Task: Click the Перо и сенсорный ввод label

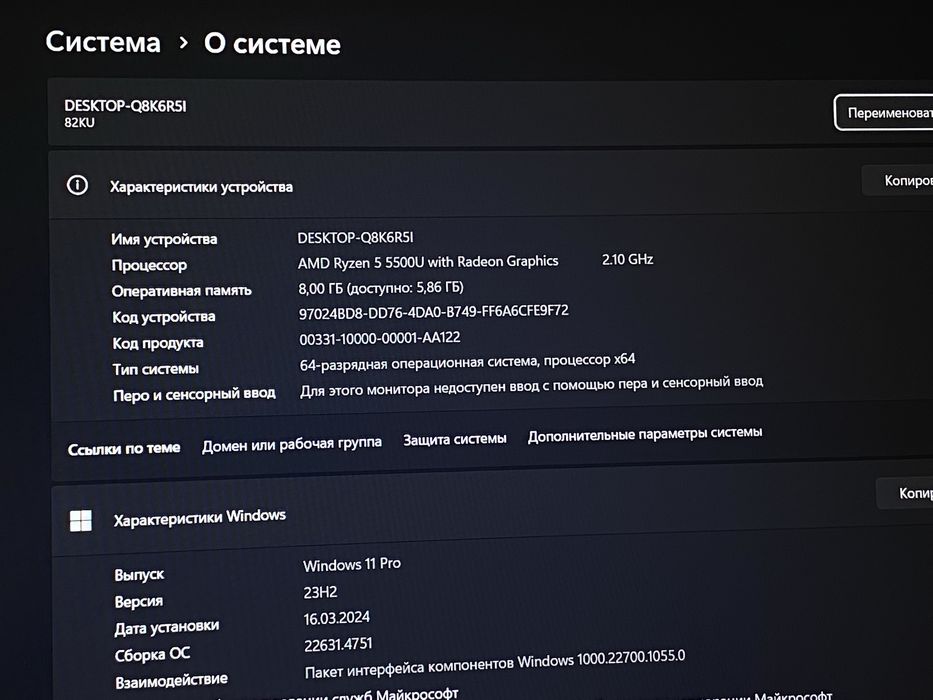Action: click(x=195, y=394)
